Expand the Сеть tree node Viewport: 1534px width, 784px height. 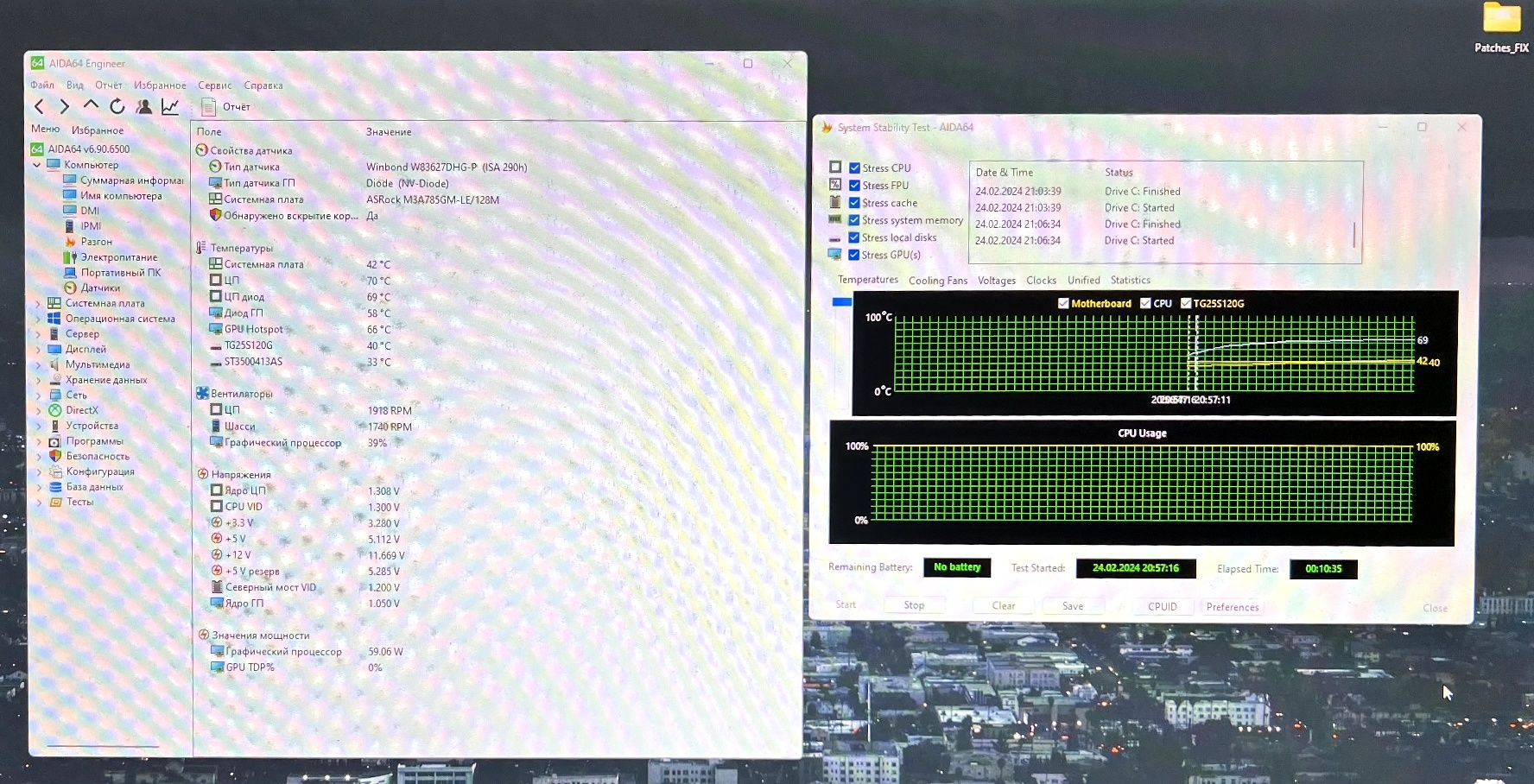[37, 395]
